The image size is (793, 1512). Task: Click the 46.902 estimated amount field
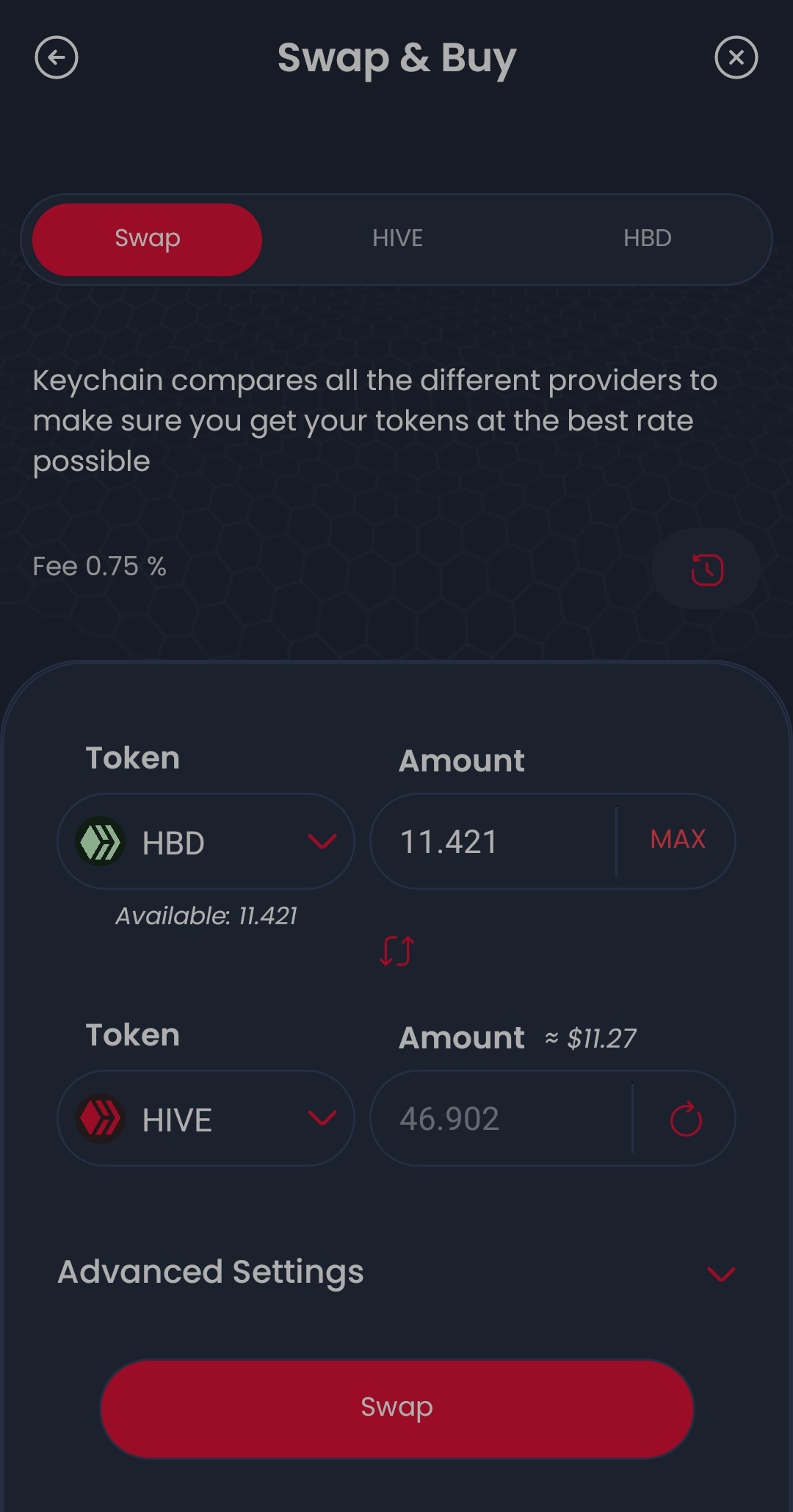(501, 1119)
